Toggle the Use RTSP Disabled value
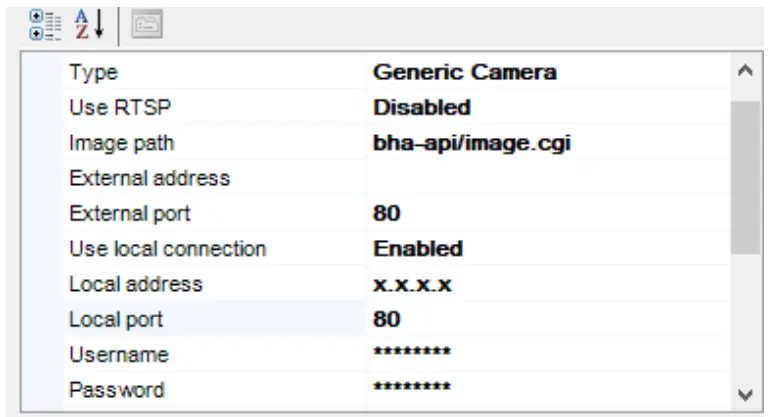The height and width of the screenshot is (417, 771). (x=421, y=108)
